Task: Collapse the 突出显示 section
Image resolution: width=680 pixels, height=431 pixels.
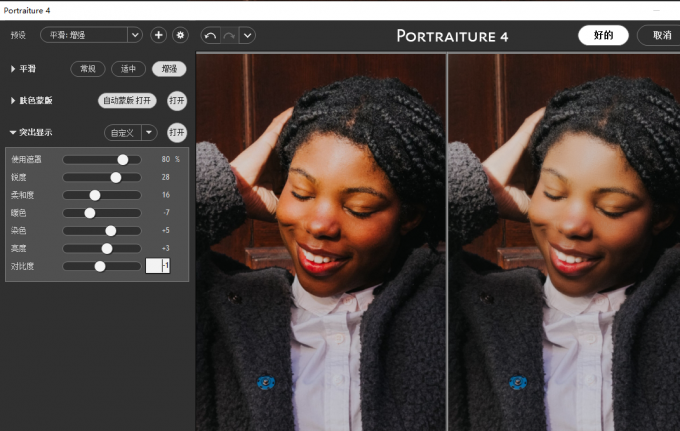Action: pyautogui.click(x=13, y=132)
